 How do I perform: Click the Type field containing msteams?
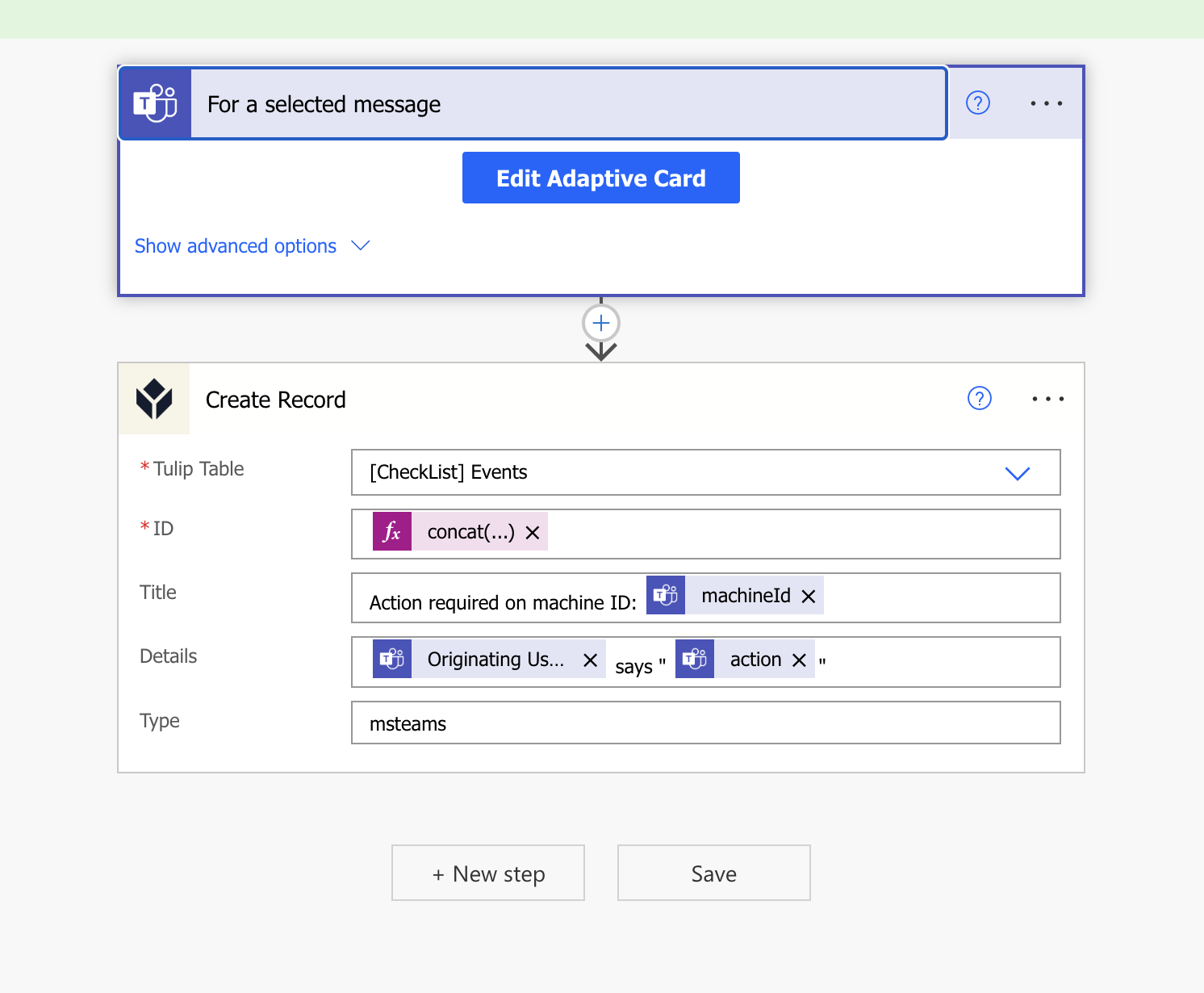705,723
